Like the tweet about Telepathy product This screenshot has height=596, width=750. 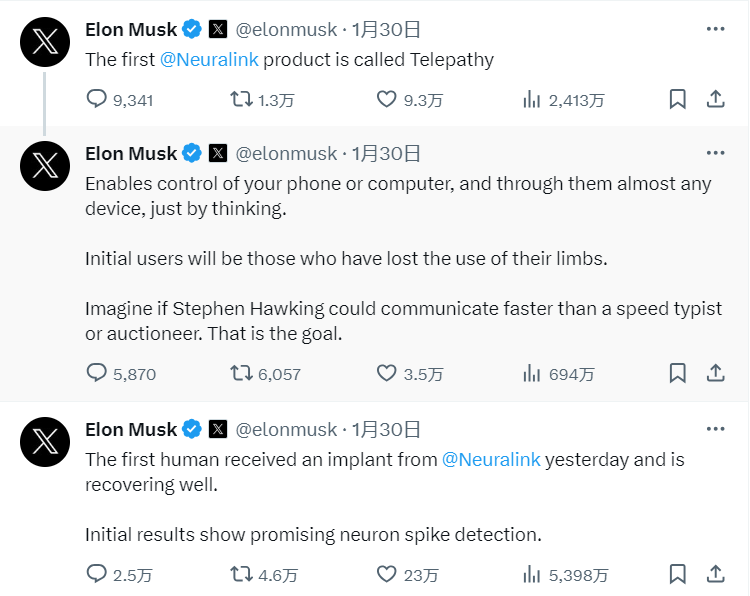pos(387,99)
